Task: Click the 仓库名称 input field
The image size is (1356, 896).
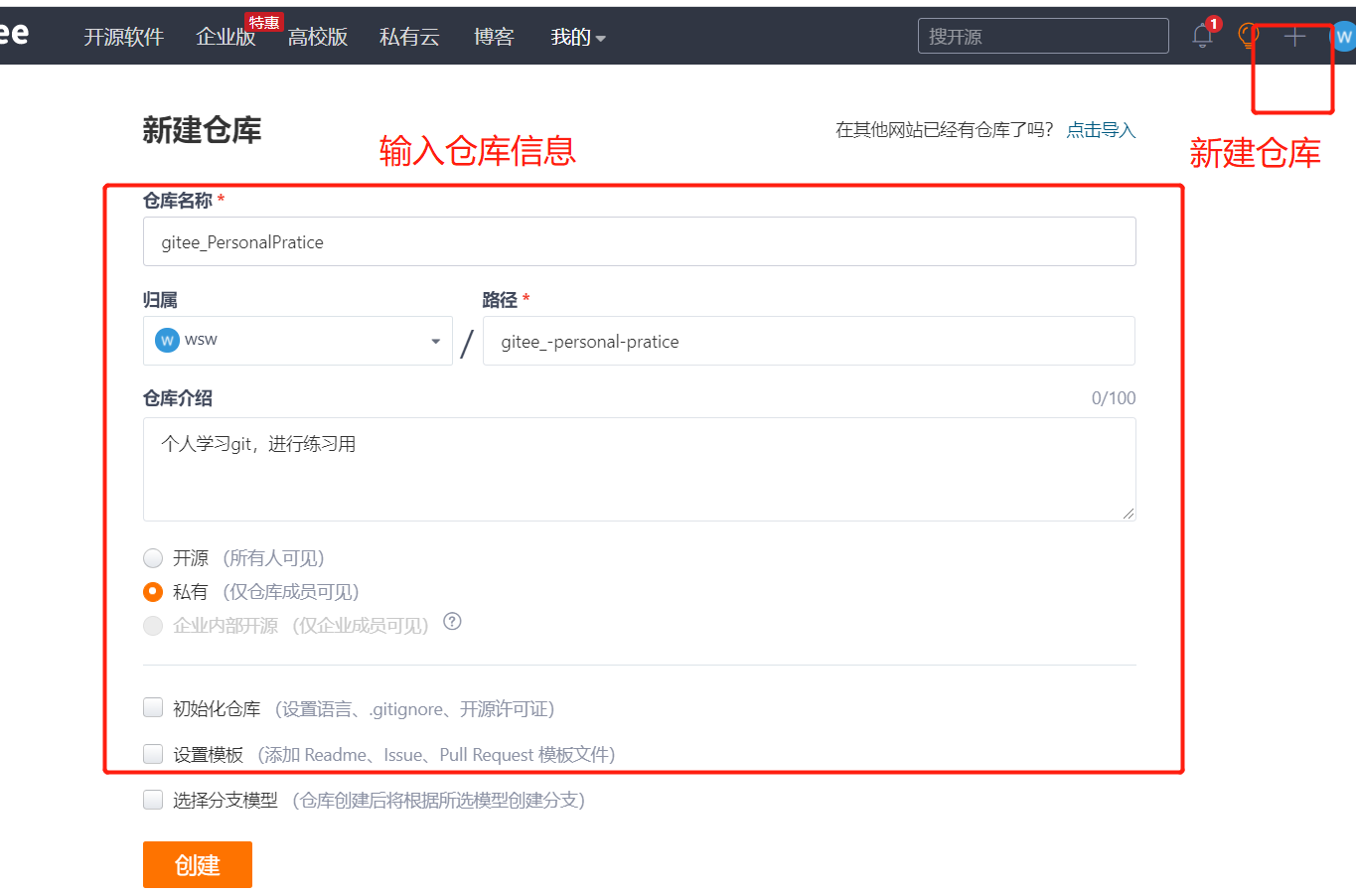Action: pos(640,241)
